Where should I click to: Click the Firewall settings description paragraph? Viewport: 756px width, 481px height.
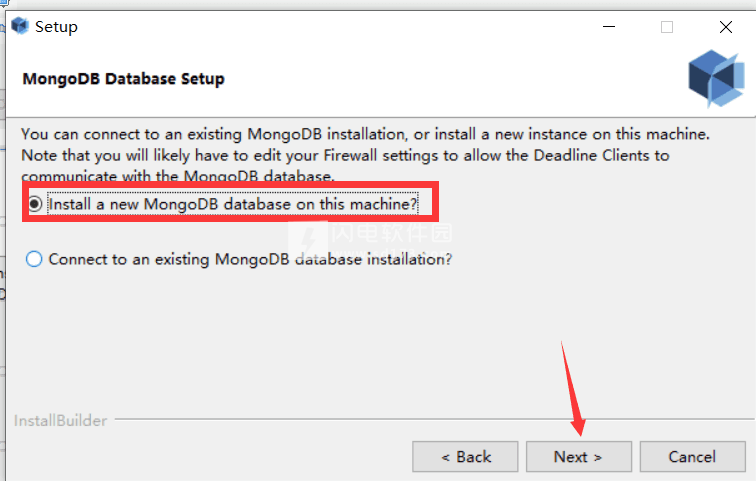pos(365,154)
